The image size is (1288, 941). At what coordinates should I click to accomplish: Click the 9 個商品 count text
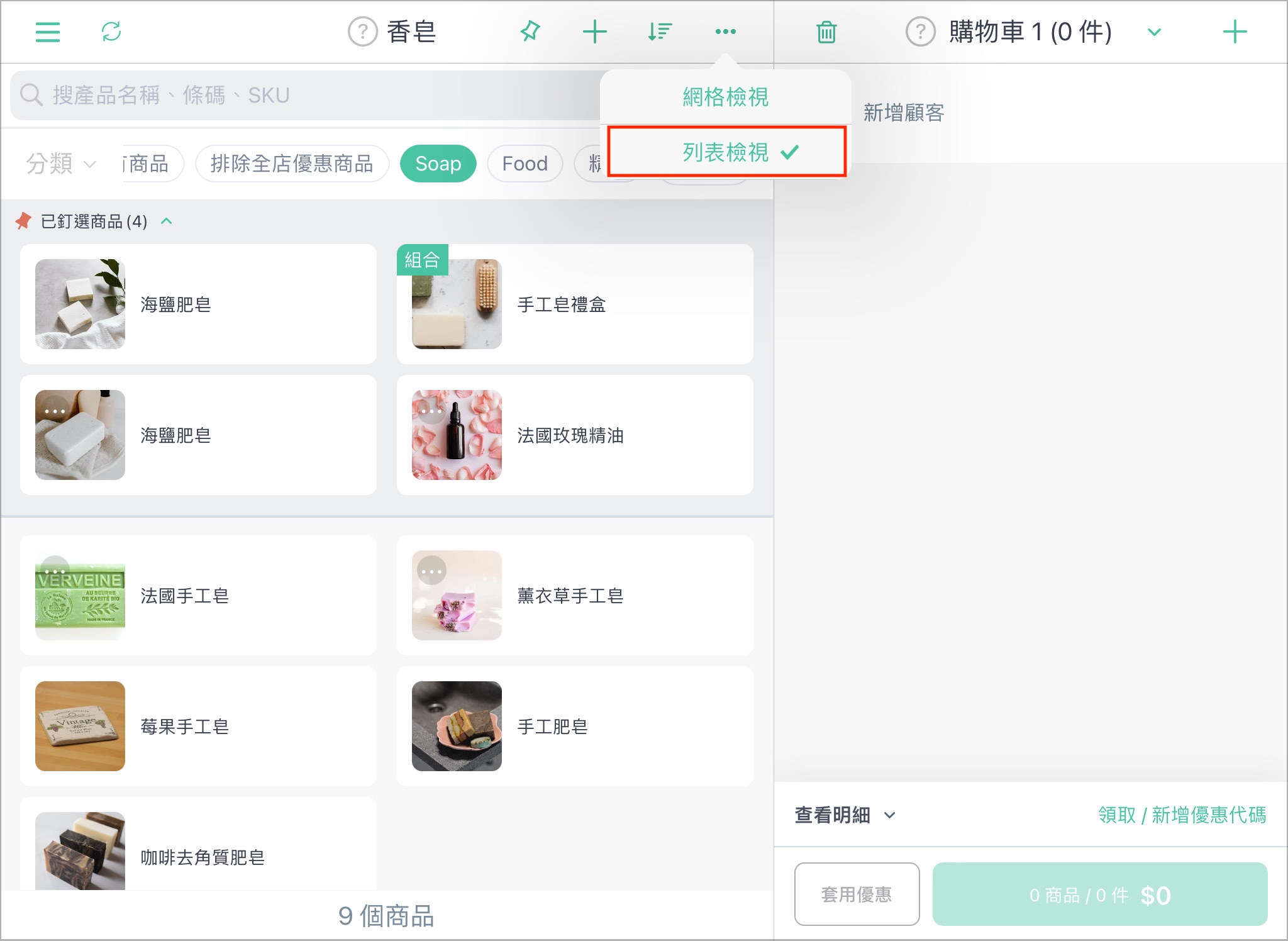(386, 916)
